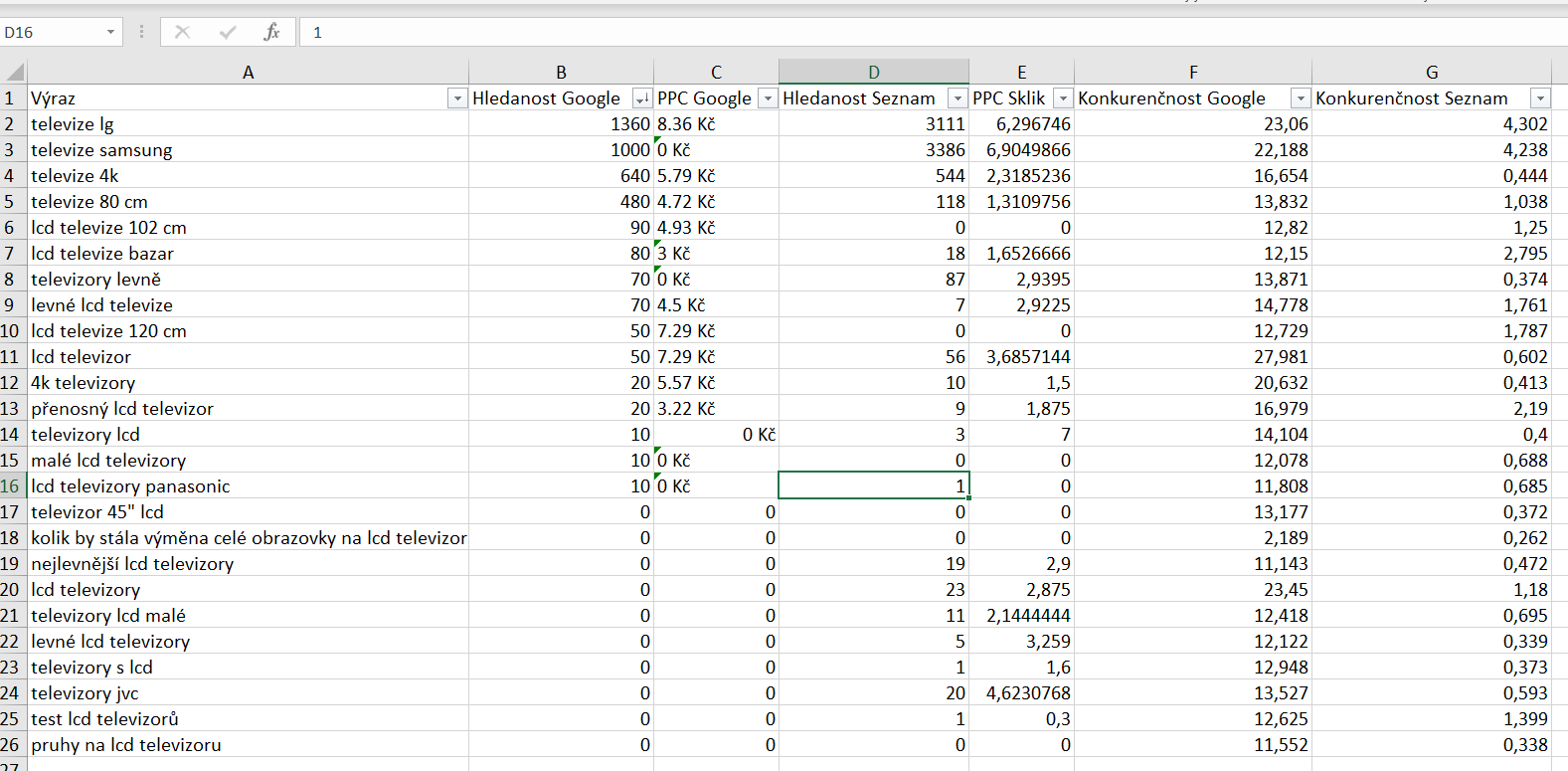Click the Enter checkmark icon in formula bar
Viewport: 1568px width, 771px height.
[x=228, y=32]
